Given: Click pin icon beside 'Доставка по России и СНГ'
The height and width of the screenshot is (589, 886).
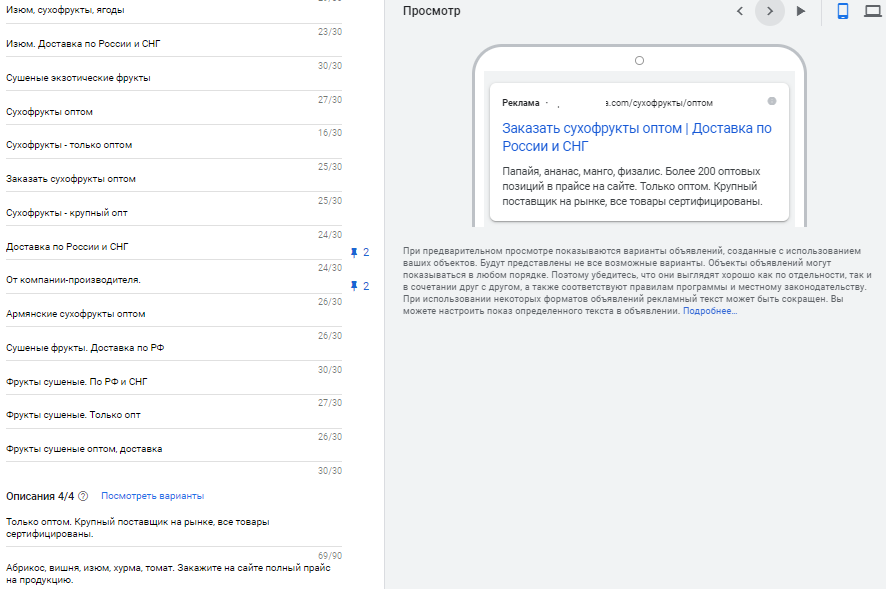Looking at the screenshot, I should tap(354, 252).
